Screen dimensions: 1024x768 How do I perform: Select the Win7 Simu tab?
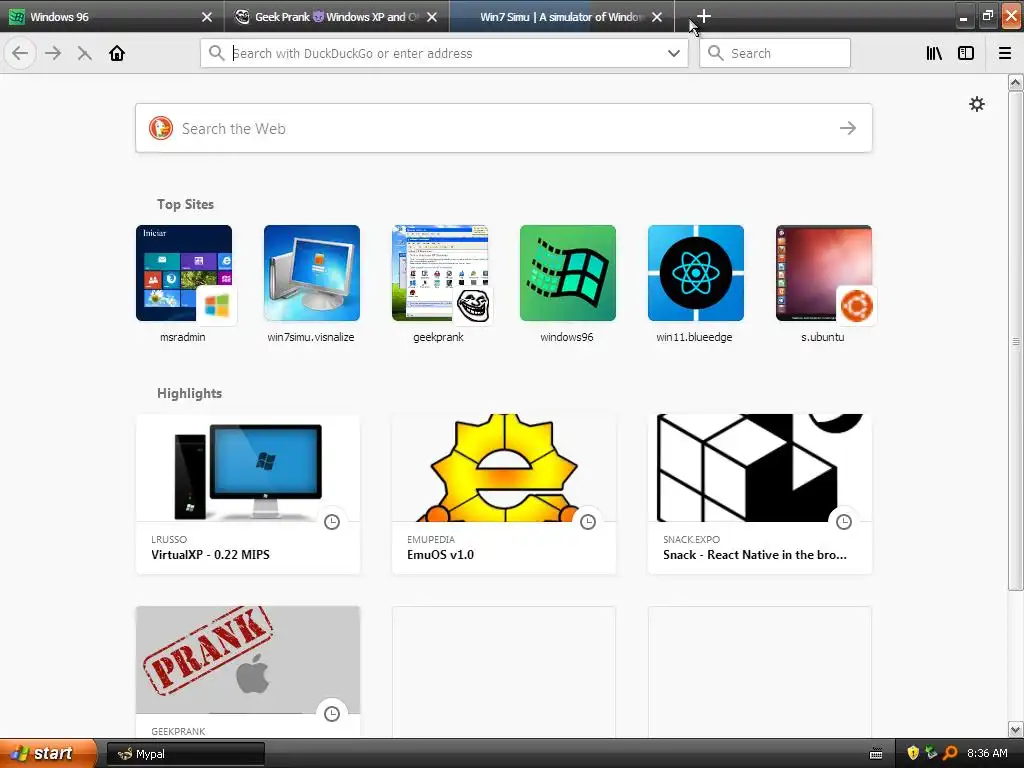click(562, 17)
